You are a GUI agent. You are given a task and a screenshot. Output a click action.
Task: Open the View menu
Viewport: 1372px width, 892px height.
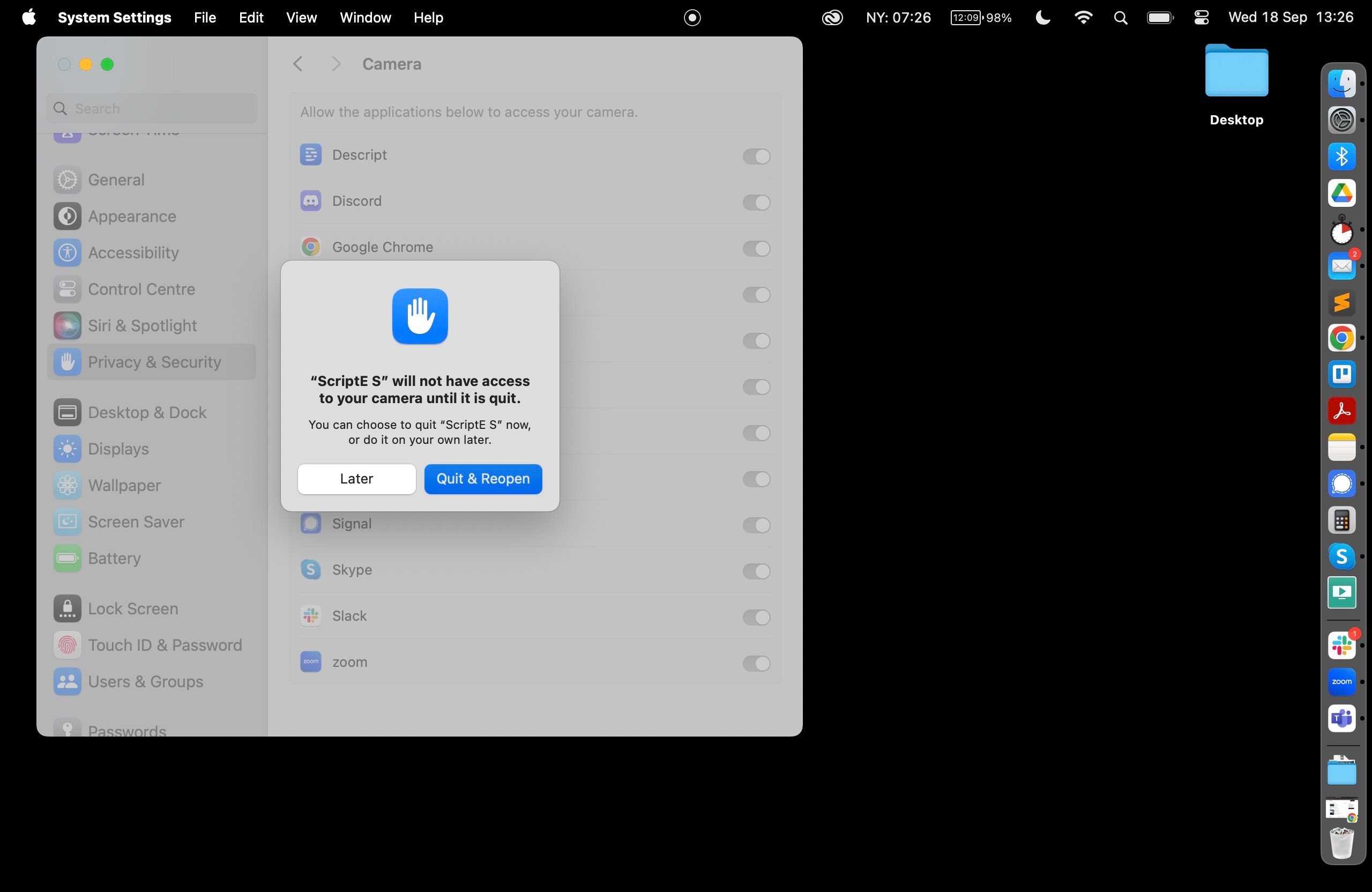point(302,18)
